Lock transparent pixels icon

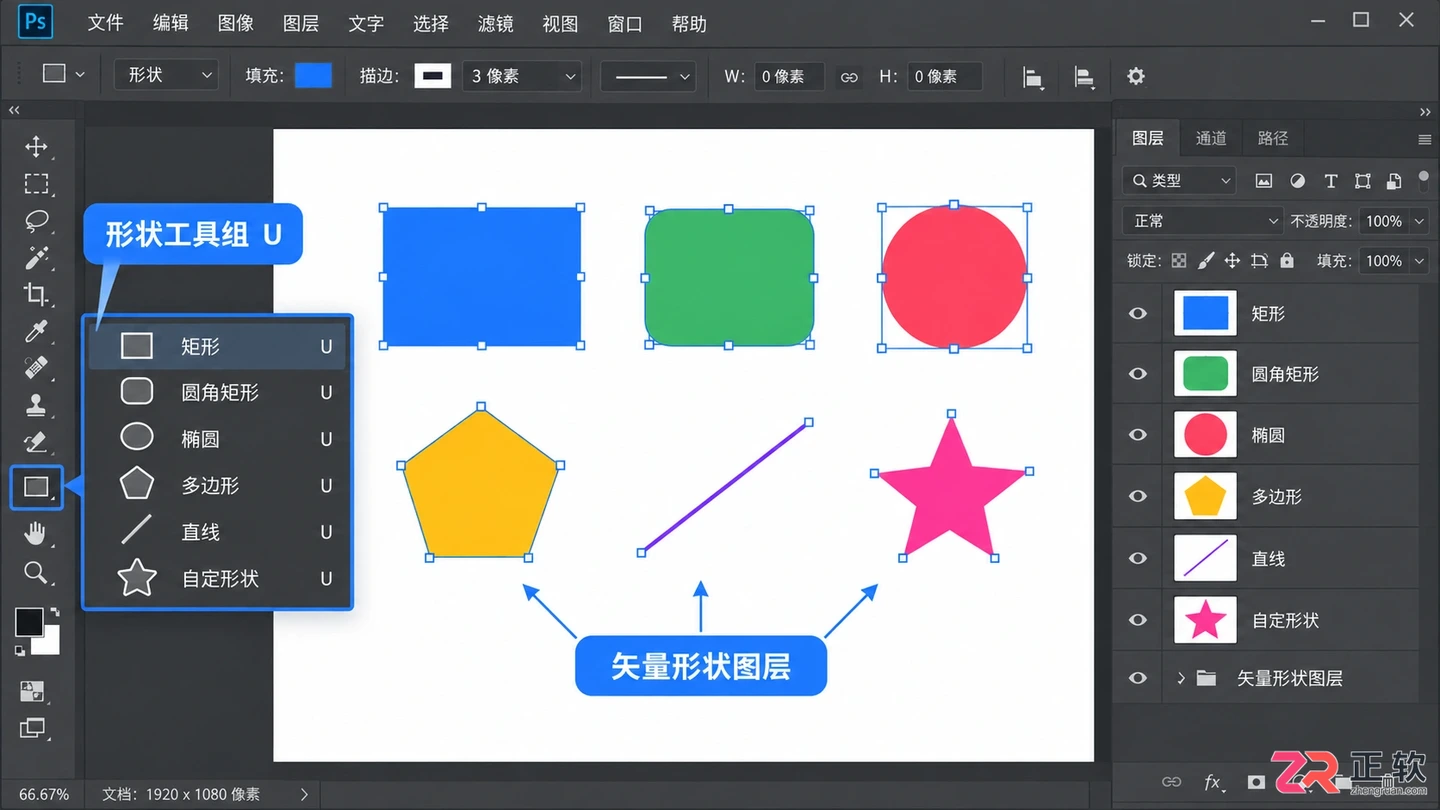pyautogui.click(x=1179, y=261)
